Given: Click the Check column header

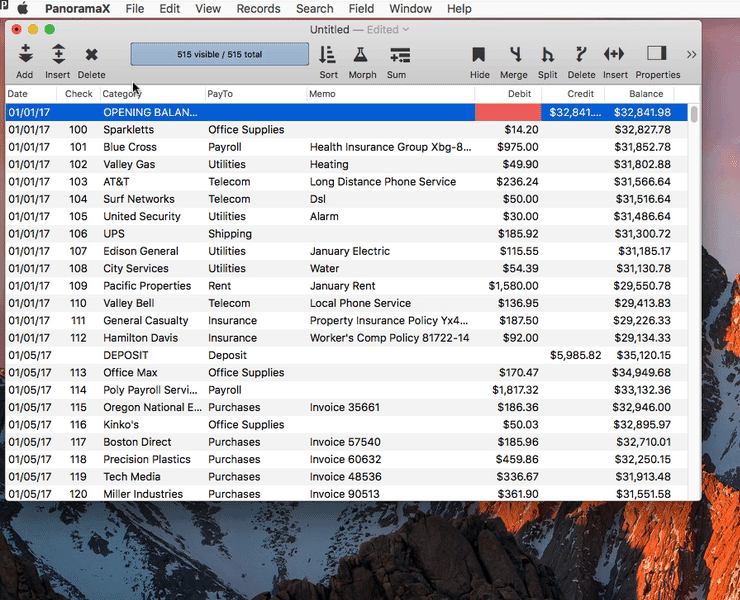Looking at the screenshot, I should 78,93.
